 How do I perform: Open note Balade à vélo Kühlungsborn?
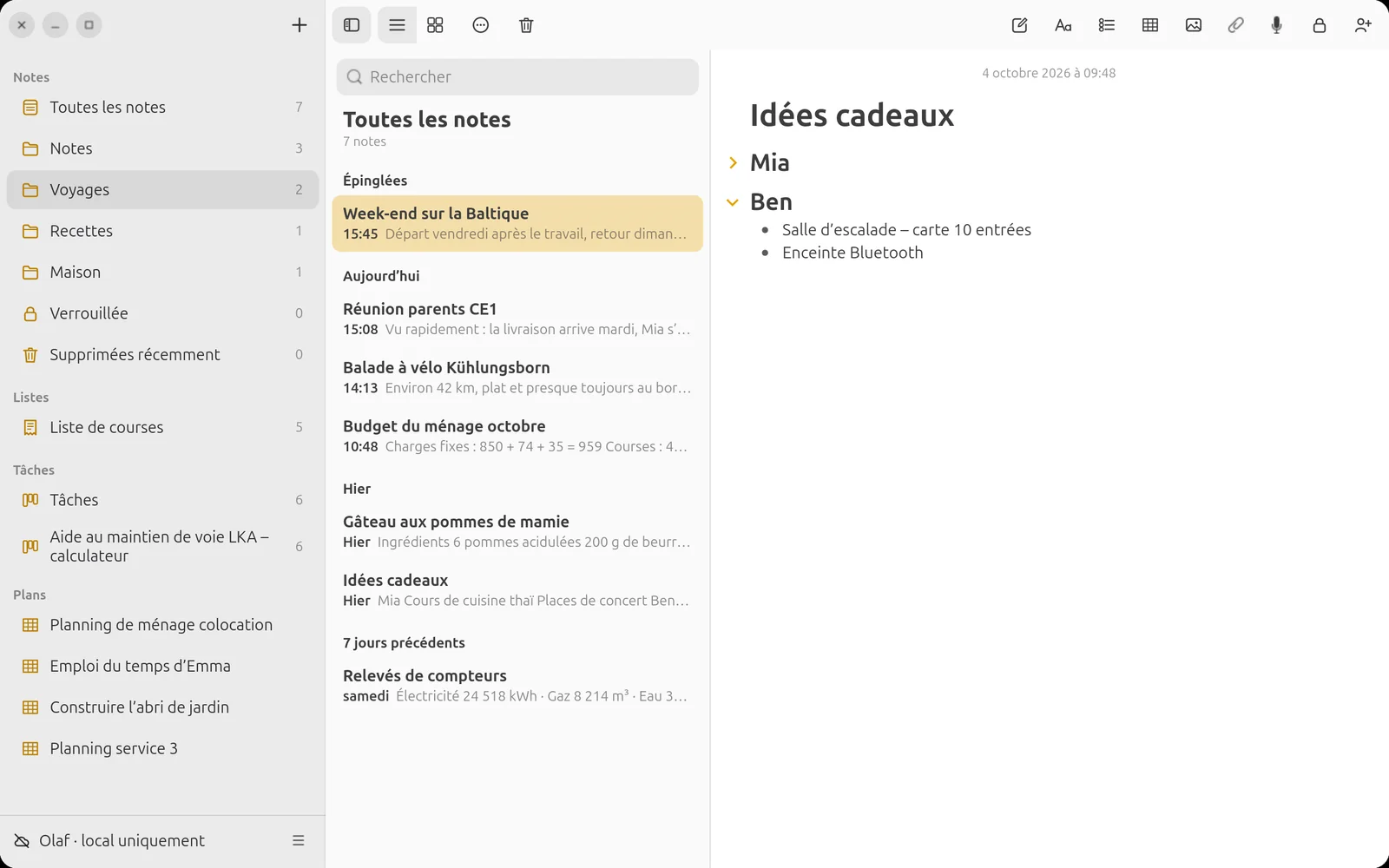click(x=517, y=378)
